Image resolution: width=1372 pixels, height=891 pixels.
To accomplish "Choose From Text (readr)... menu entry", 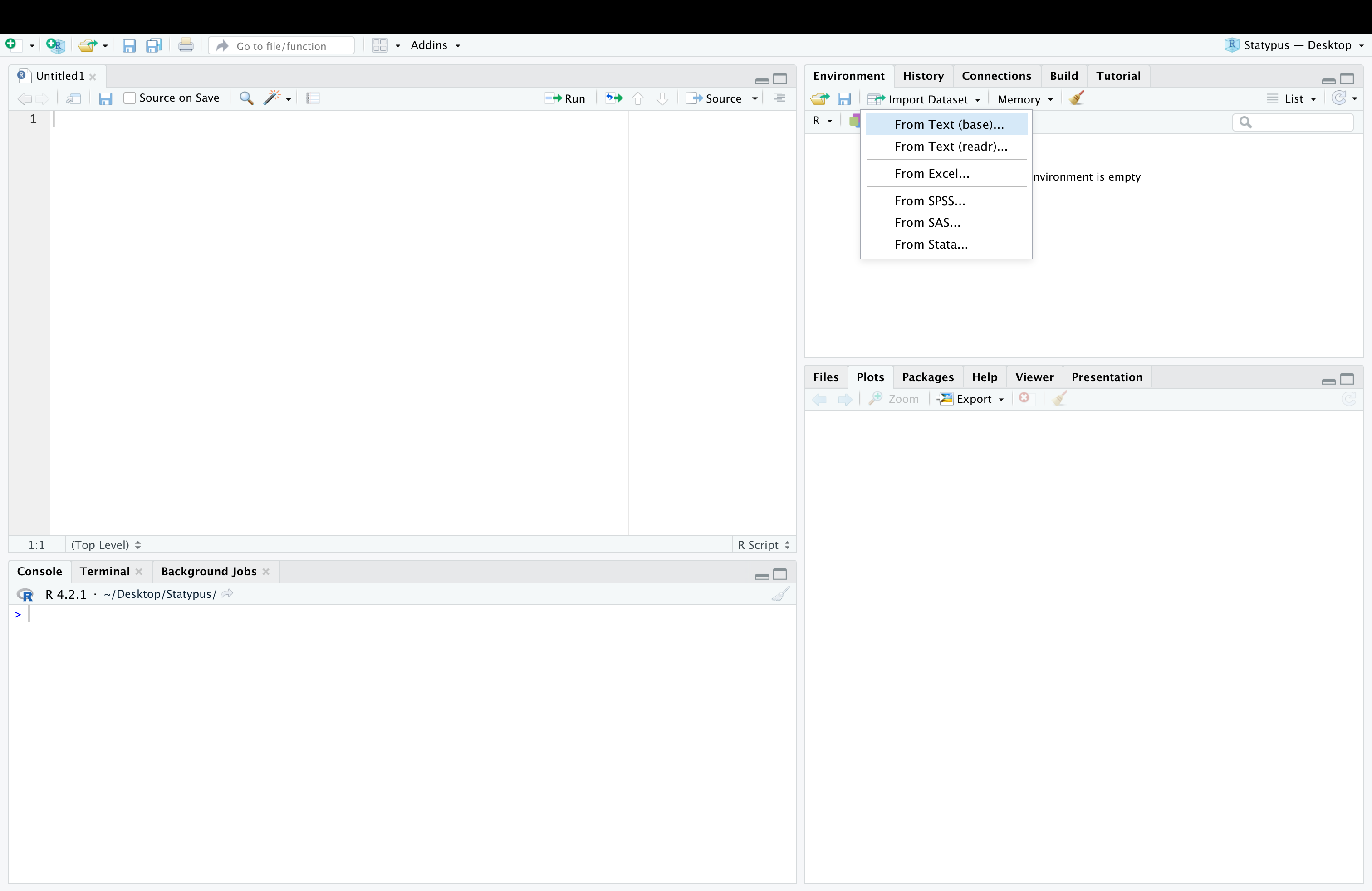I will pyautogui.click(x=946, y=147).
